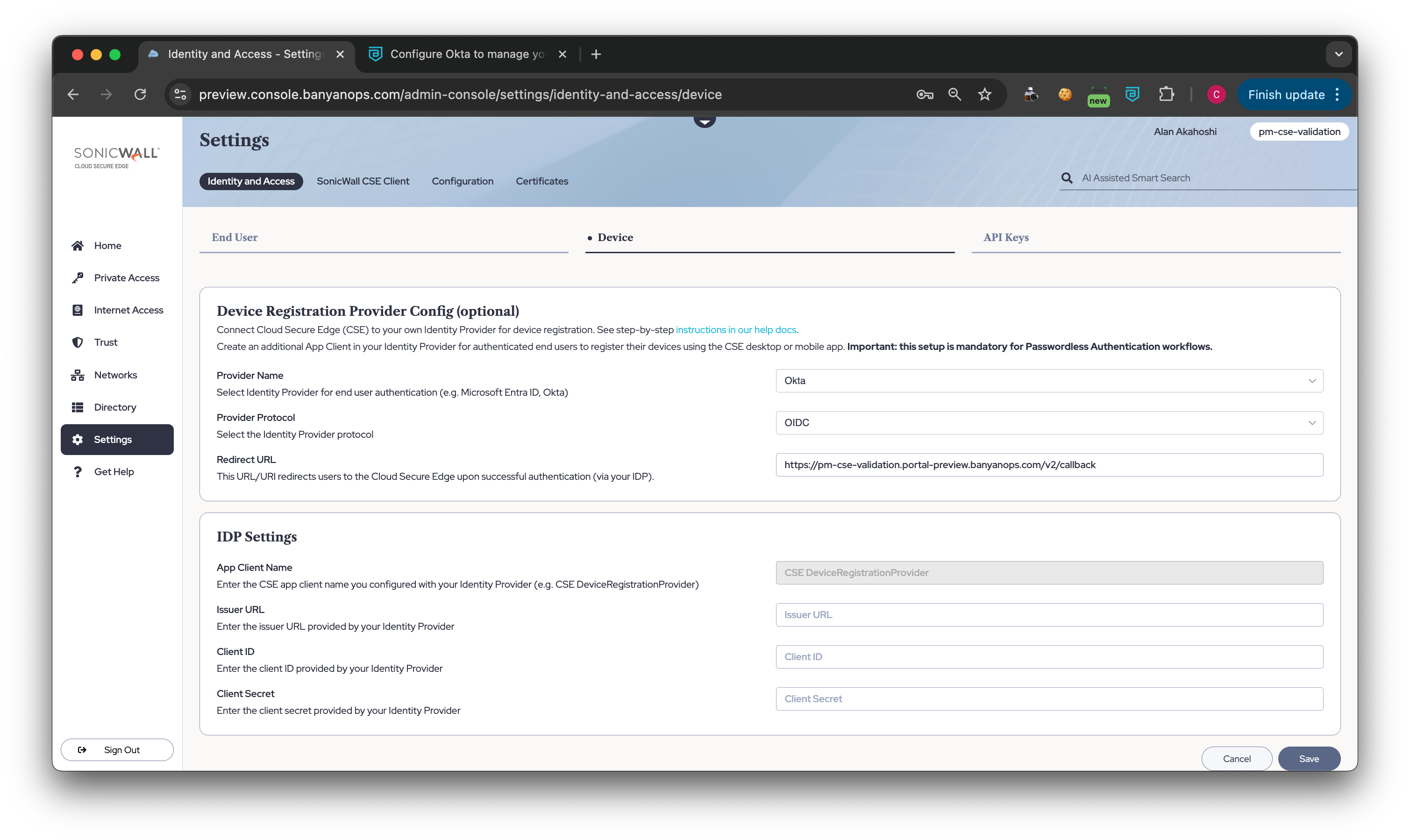Open the Provider Name dropdown showing Okta
This screenshot has width=1410, height=840.
pos(1049,381)
